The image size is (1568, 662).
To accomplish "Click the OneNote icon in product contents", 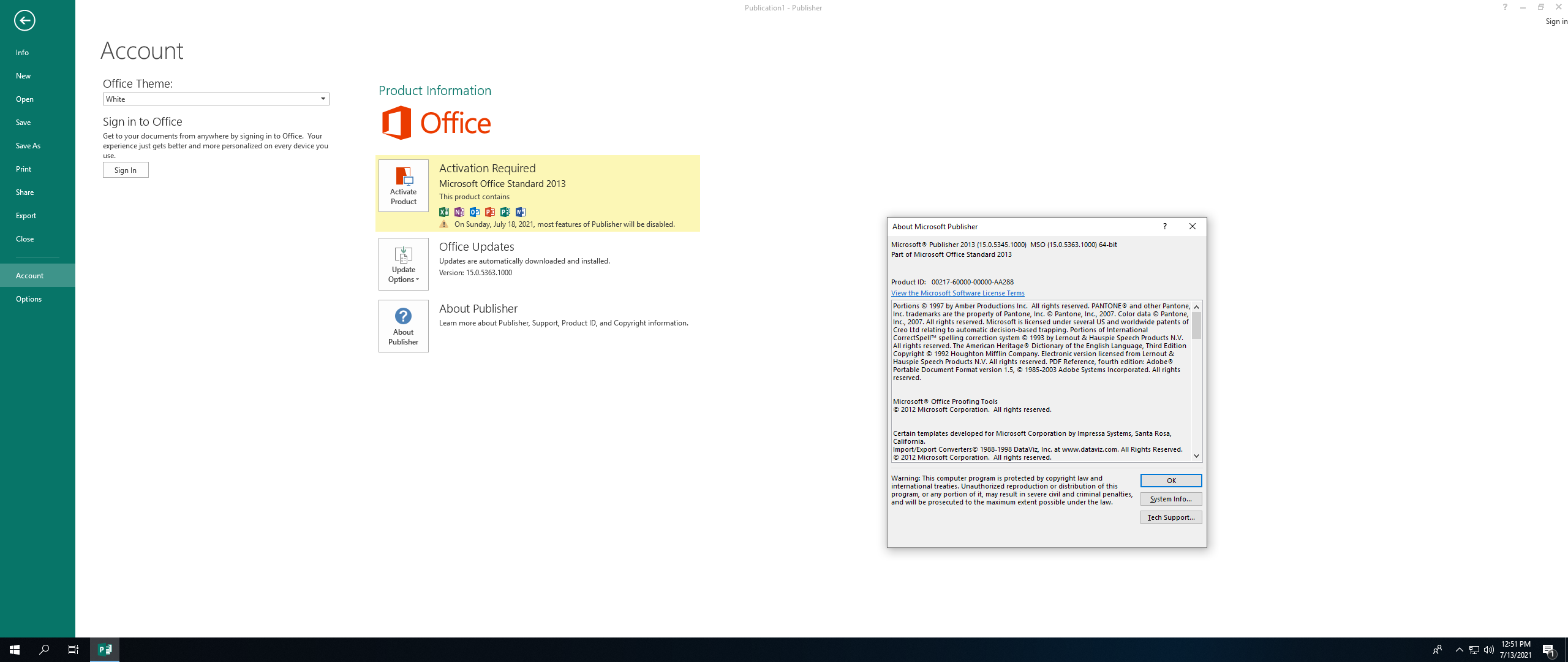I will click(x=459, y=212).
